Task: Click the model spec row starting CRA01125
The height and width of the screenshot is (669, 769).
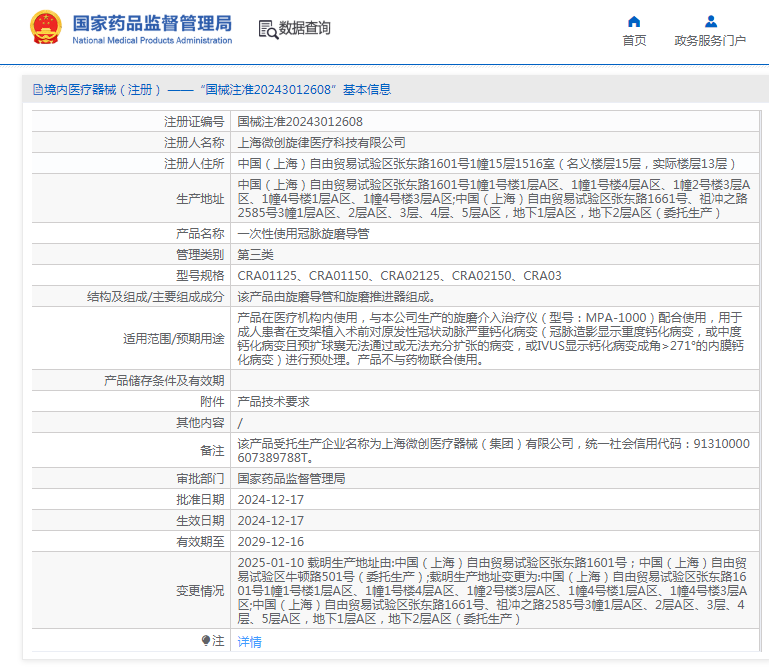Action: 399,275
